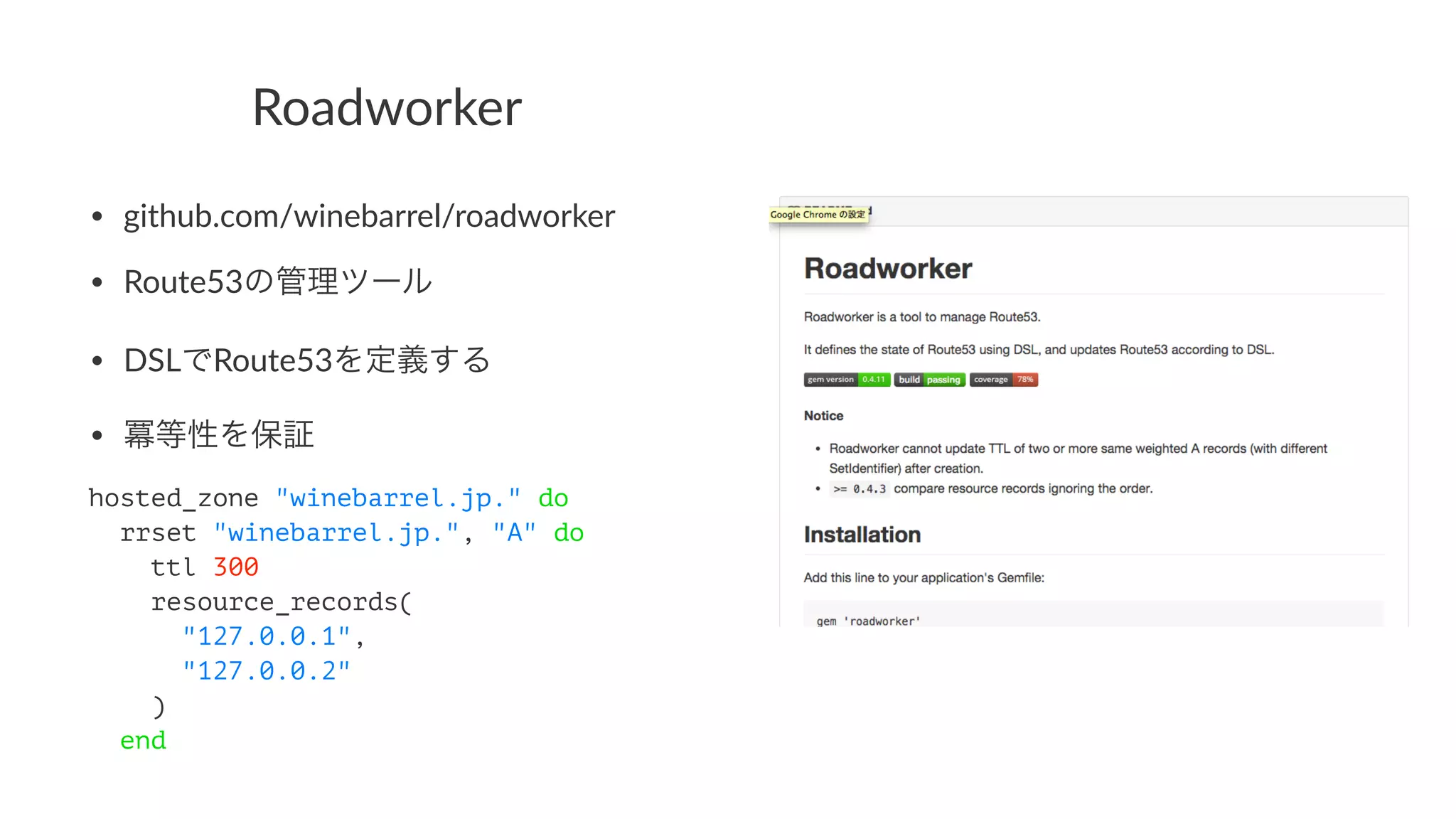Click the rrset code line
This screenshot has height=819, width=1456.
(352, 533)
